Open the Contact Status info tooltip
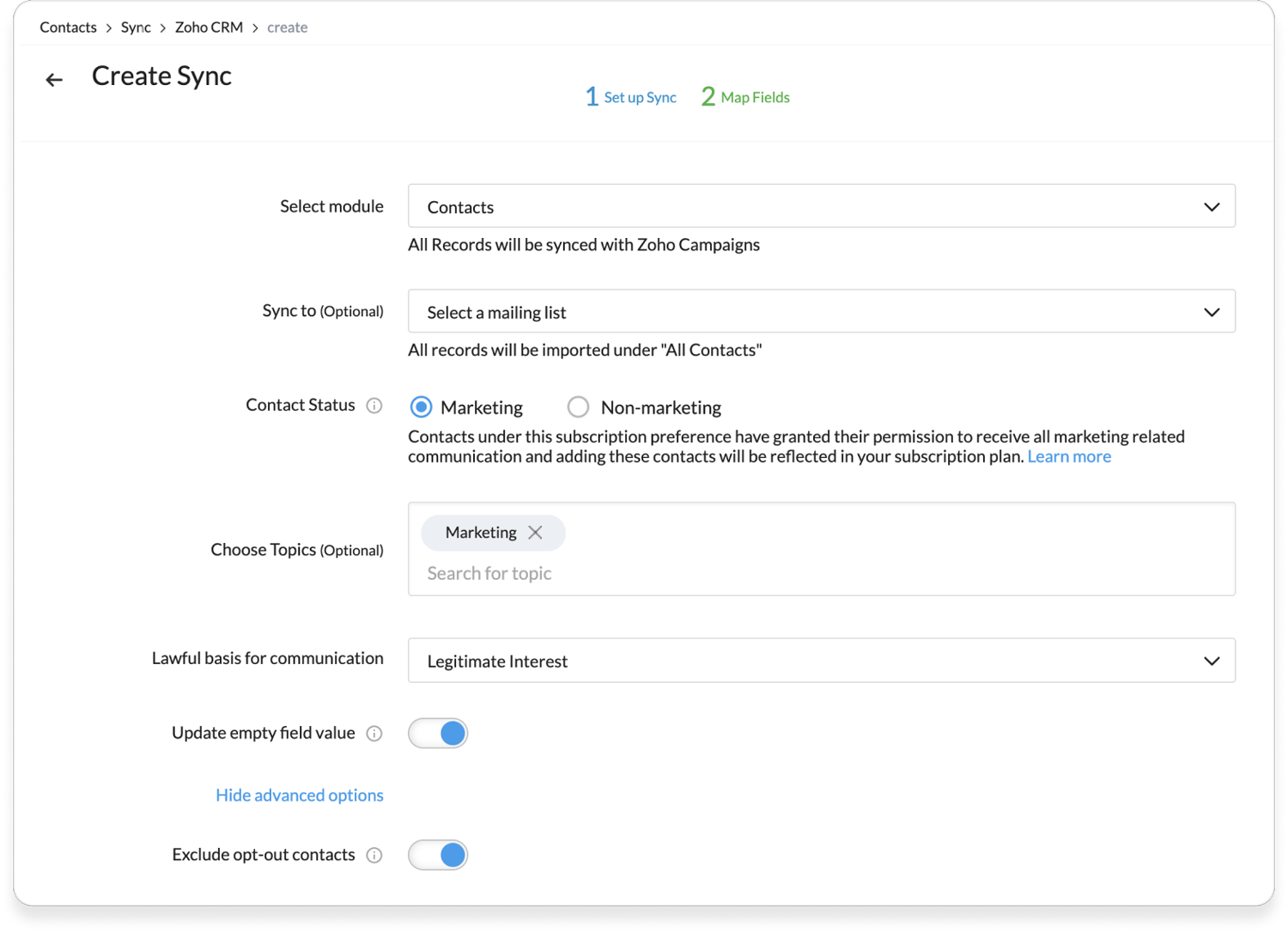 pyautogui.click(x=375, y=406)
